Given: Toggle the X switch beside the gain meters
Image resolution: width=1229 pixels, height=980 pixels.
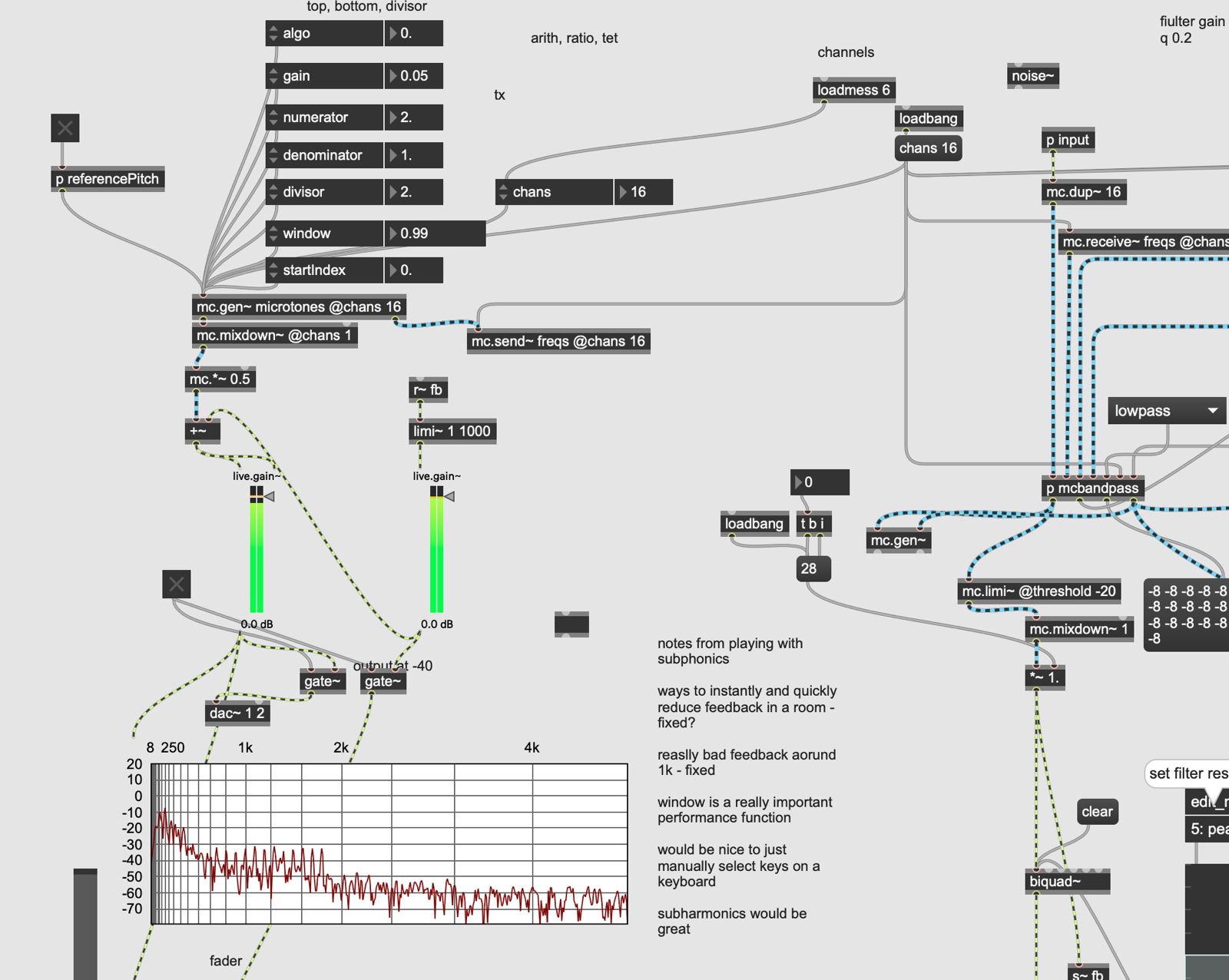Looking at the screenshot, I should [177, 584].
